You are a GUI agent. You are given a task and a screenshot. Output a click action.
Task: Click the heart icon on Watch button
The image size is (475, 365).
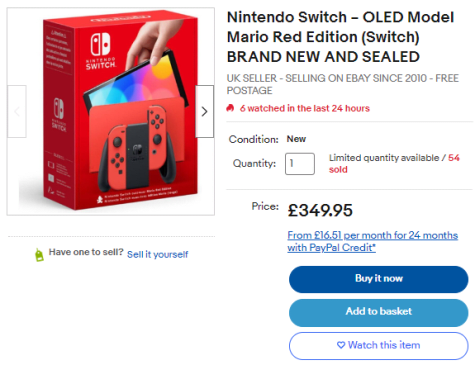click(341, 345)
